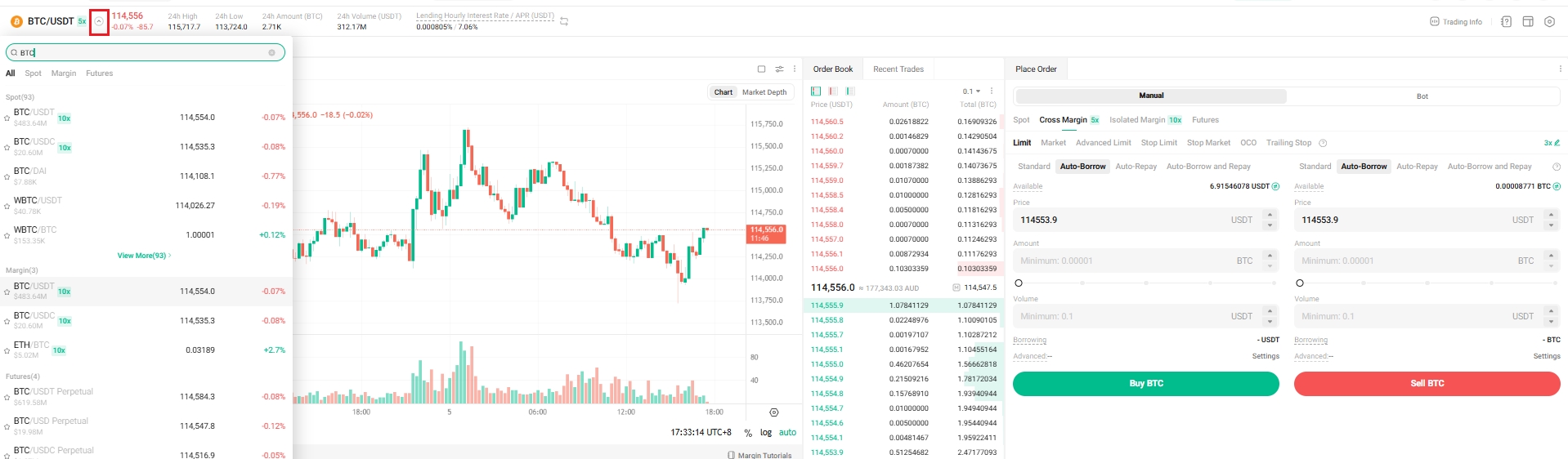Open chart settings sliders icon
The height and width of the screenshot is (459, 1568).
(x=779, y=69)
